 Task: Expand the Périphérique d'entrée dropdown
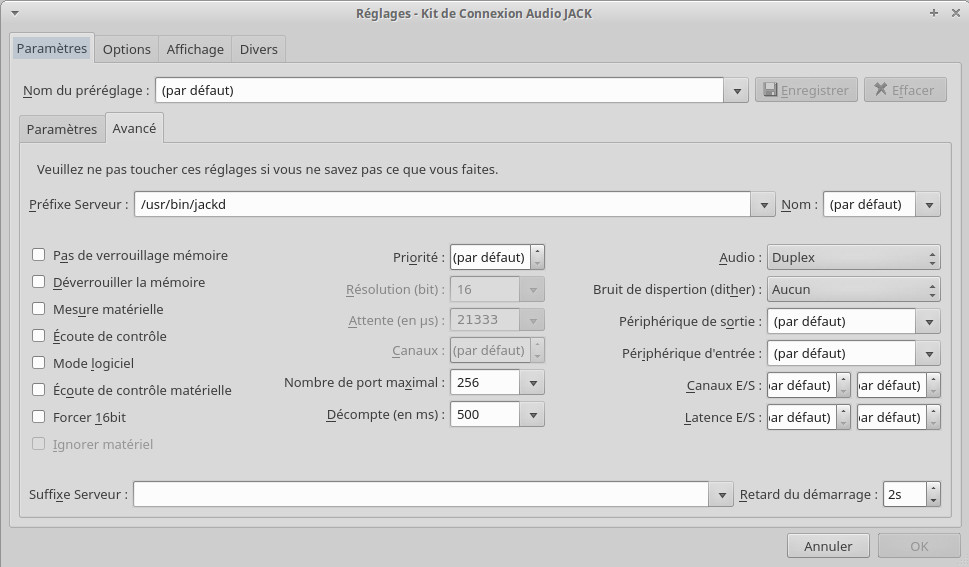pyautogui.click(x=929, y=354)
